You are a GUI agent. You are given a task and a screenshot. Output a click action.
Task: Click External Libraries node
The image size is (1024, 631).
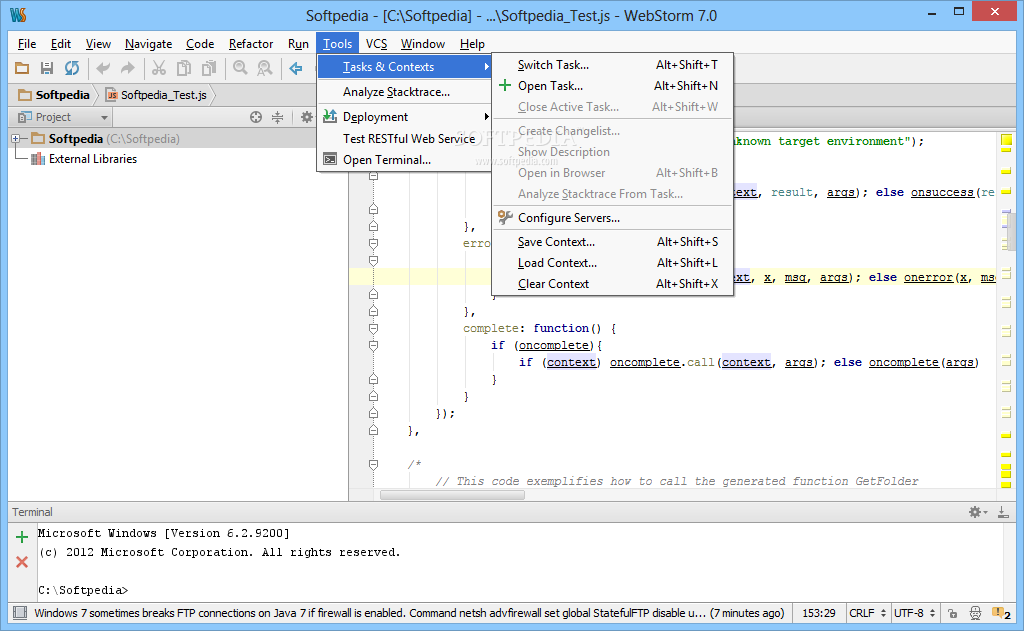point(93,159)
